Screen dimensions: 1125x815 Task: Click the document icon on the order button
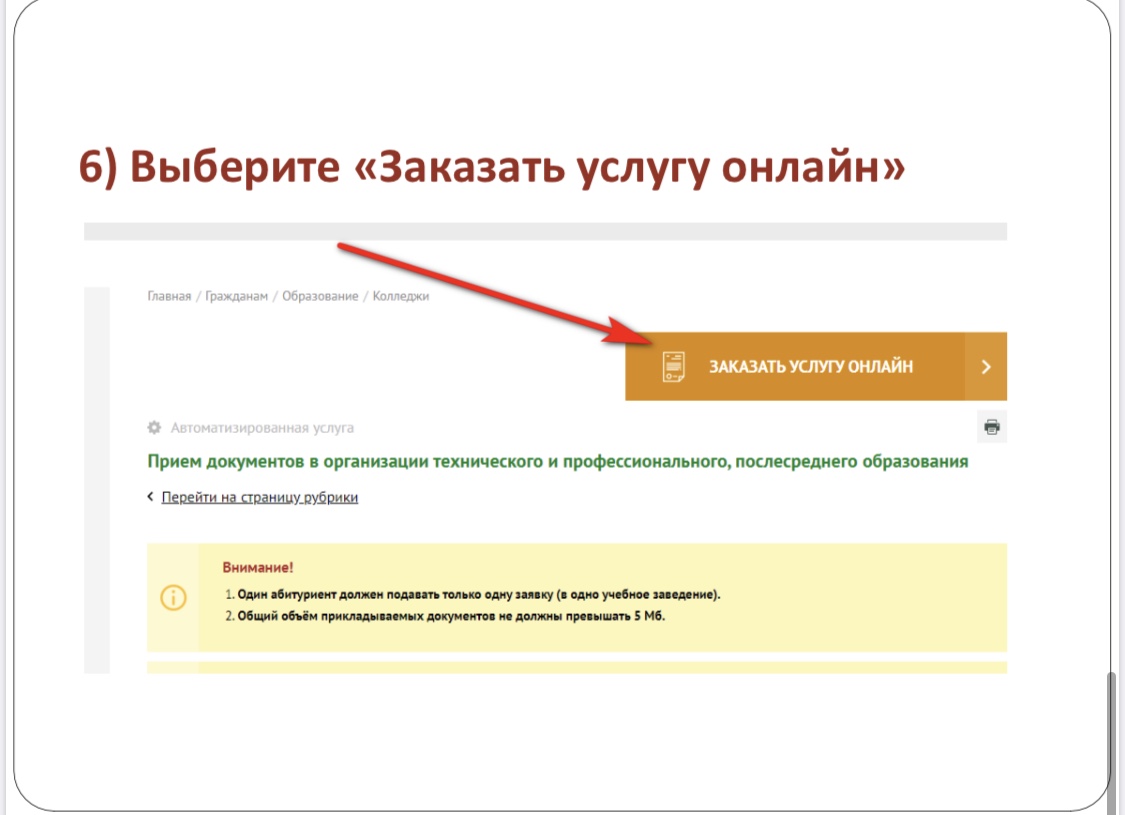[675, 367]
